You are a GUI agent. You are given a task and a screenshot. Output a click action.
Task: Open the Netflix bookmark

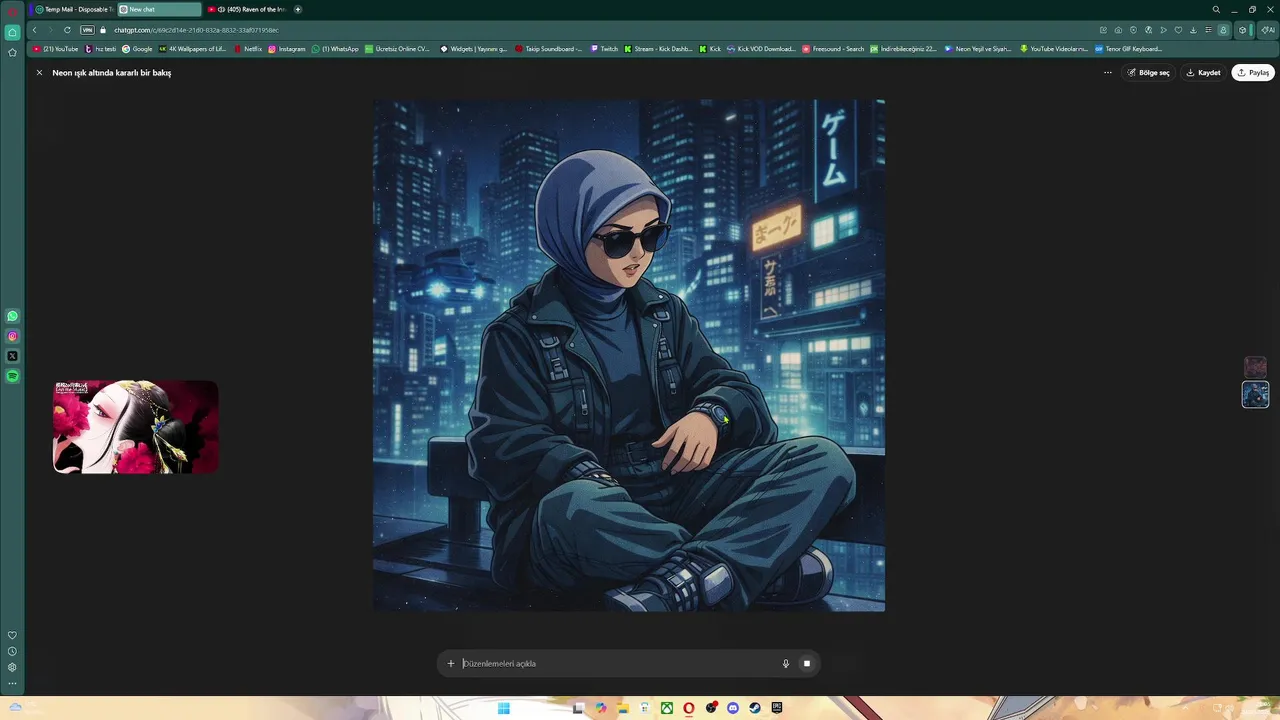pos(248,49)
